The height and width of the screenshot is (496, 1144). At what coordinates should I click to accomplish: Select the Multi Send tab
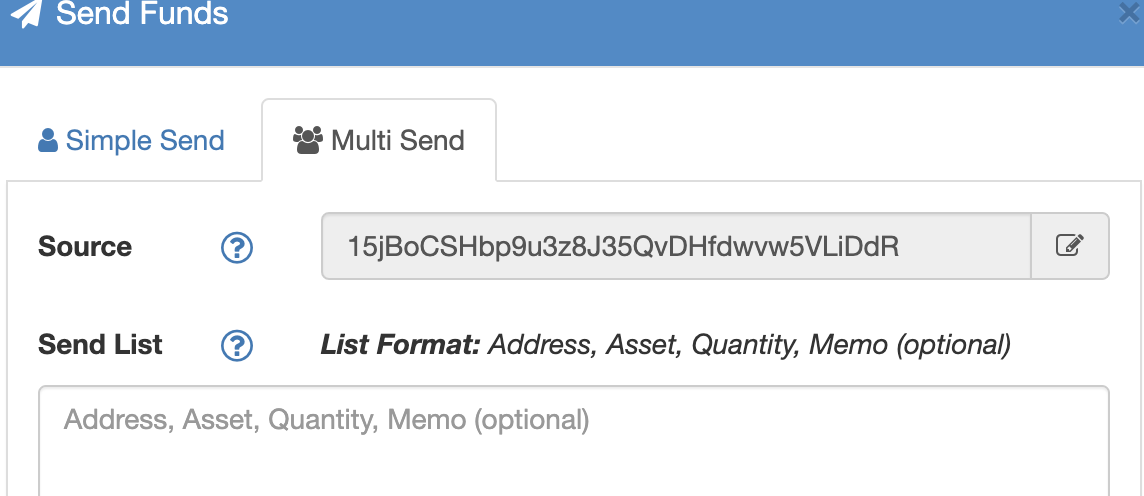pos(379,140)
